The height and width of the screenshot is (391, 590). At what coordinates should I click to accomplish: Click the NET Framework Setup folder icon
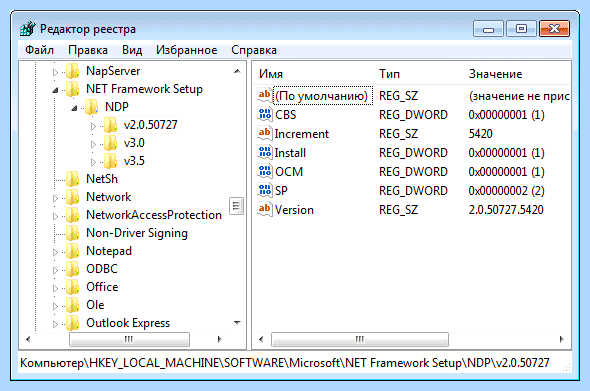tap(72, 89)
